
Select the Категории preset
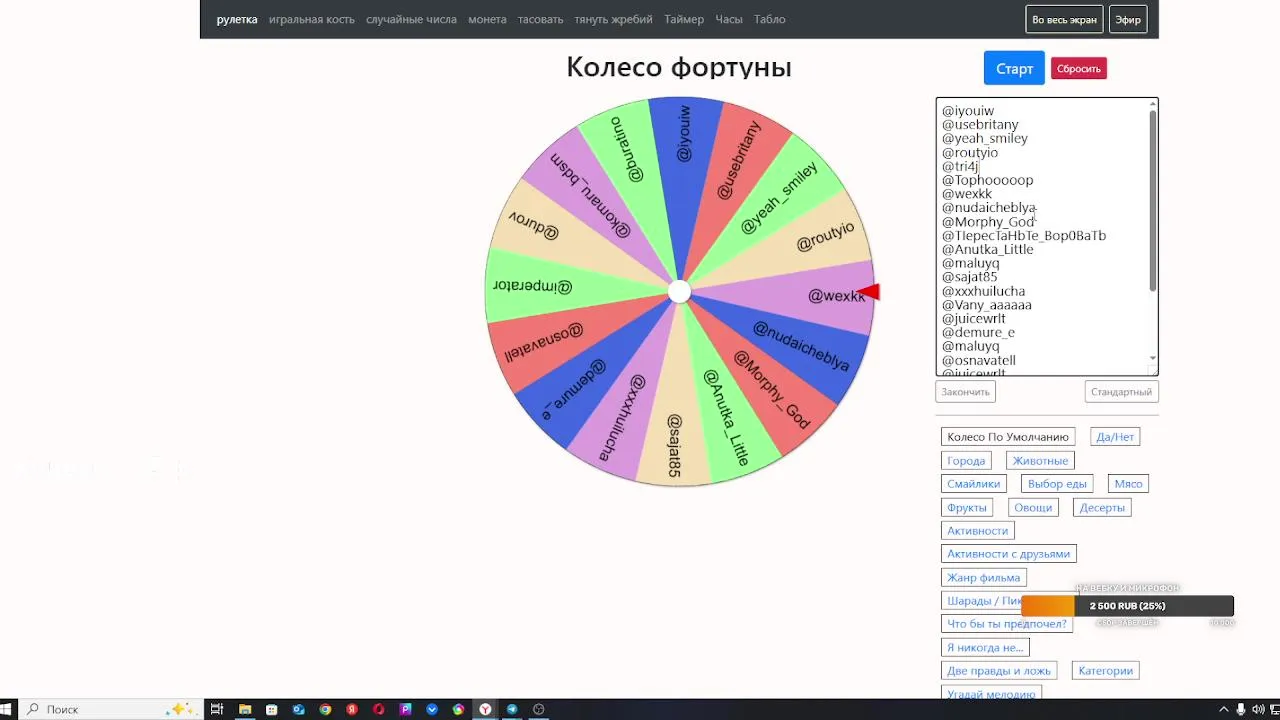[1106, 671]
